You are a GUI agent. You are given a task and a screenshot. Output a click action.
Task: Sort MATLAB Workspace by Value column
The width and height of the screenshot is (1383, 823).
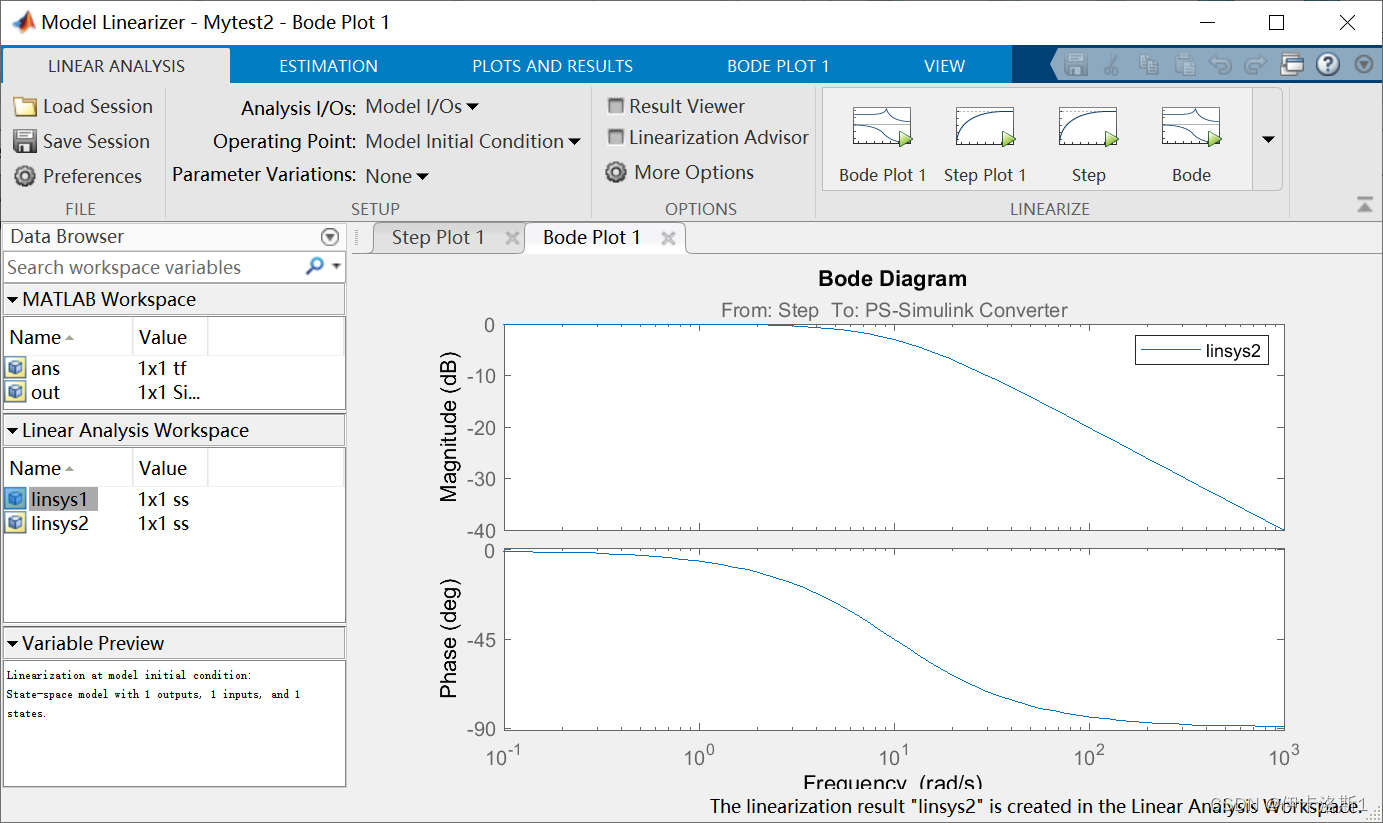(x=170, y=338)
